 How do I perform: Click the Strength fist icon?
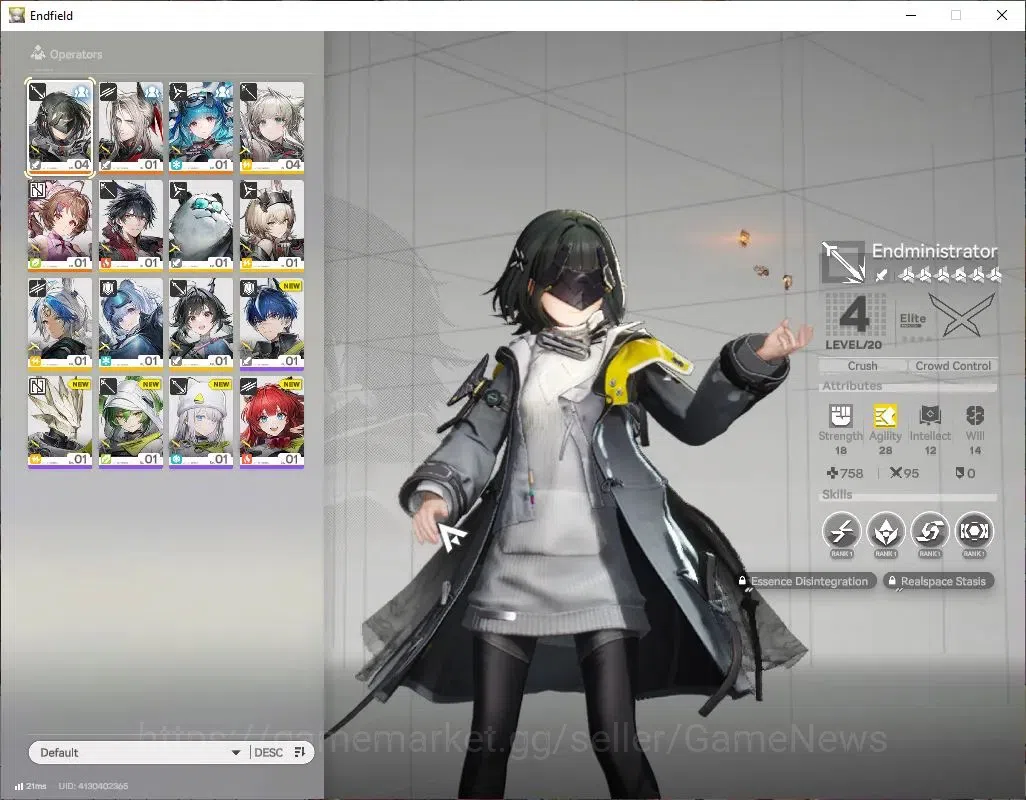coord(841,415)
